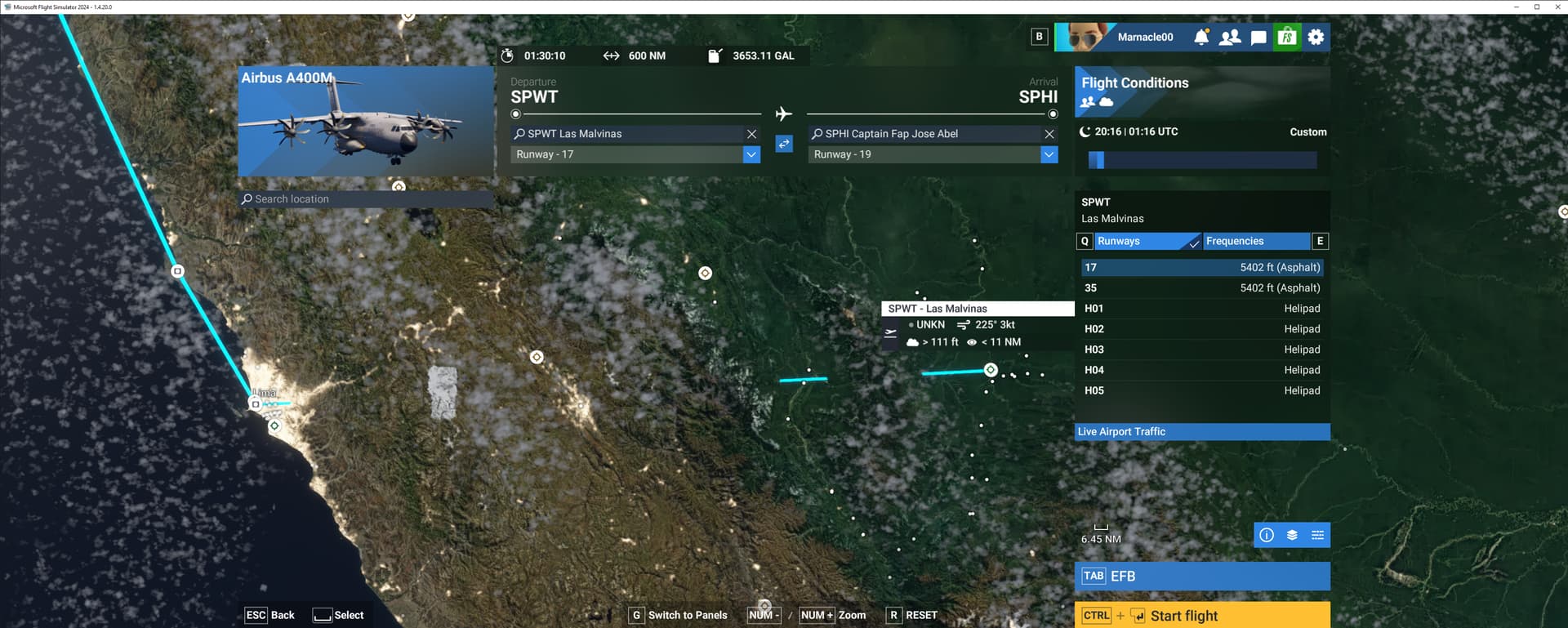Click the Select spacebar hint
This screenshot has height=628, width=1568.
tap(338, 615)
